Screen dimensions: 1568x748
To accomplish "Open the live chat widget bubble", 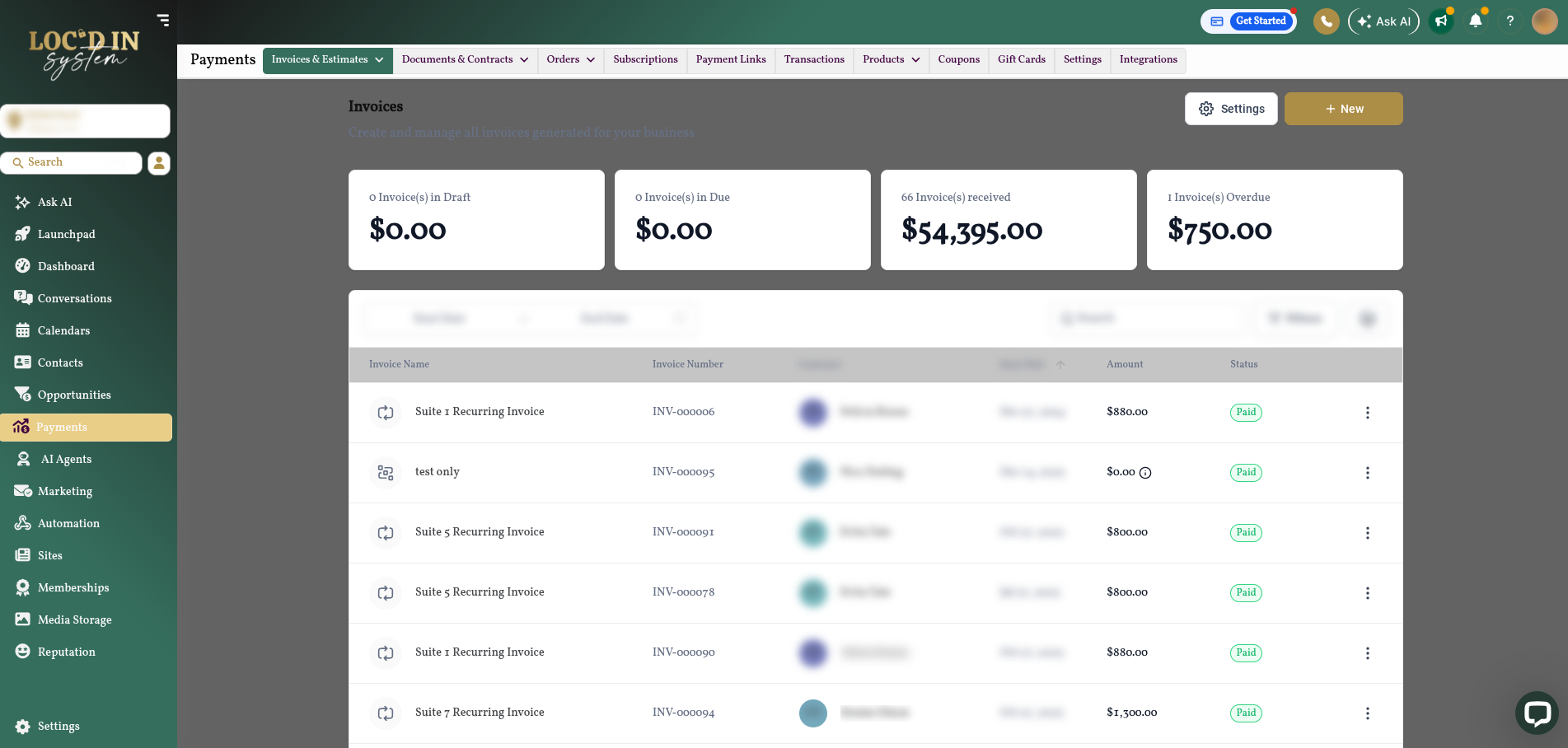I will coord(1537,713).
